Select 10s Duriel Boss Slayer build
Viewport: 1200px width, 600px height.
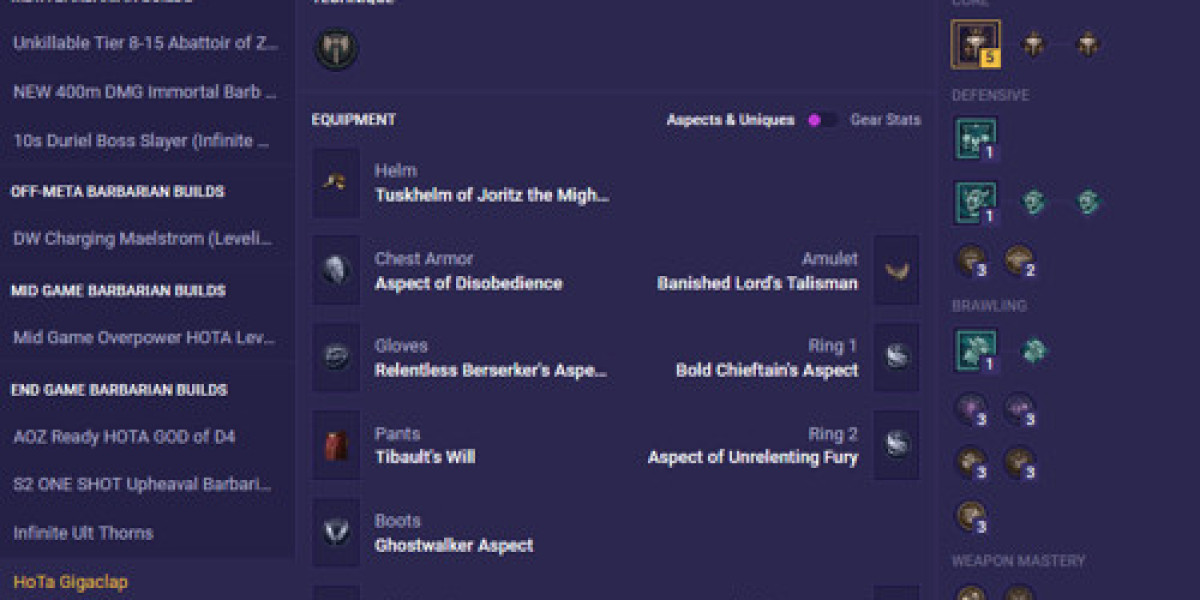(x=141, y=141)
